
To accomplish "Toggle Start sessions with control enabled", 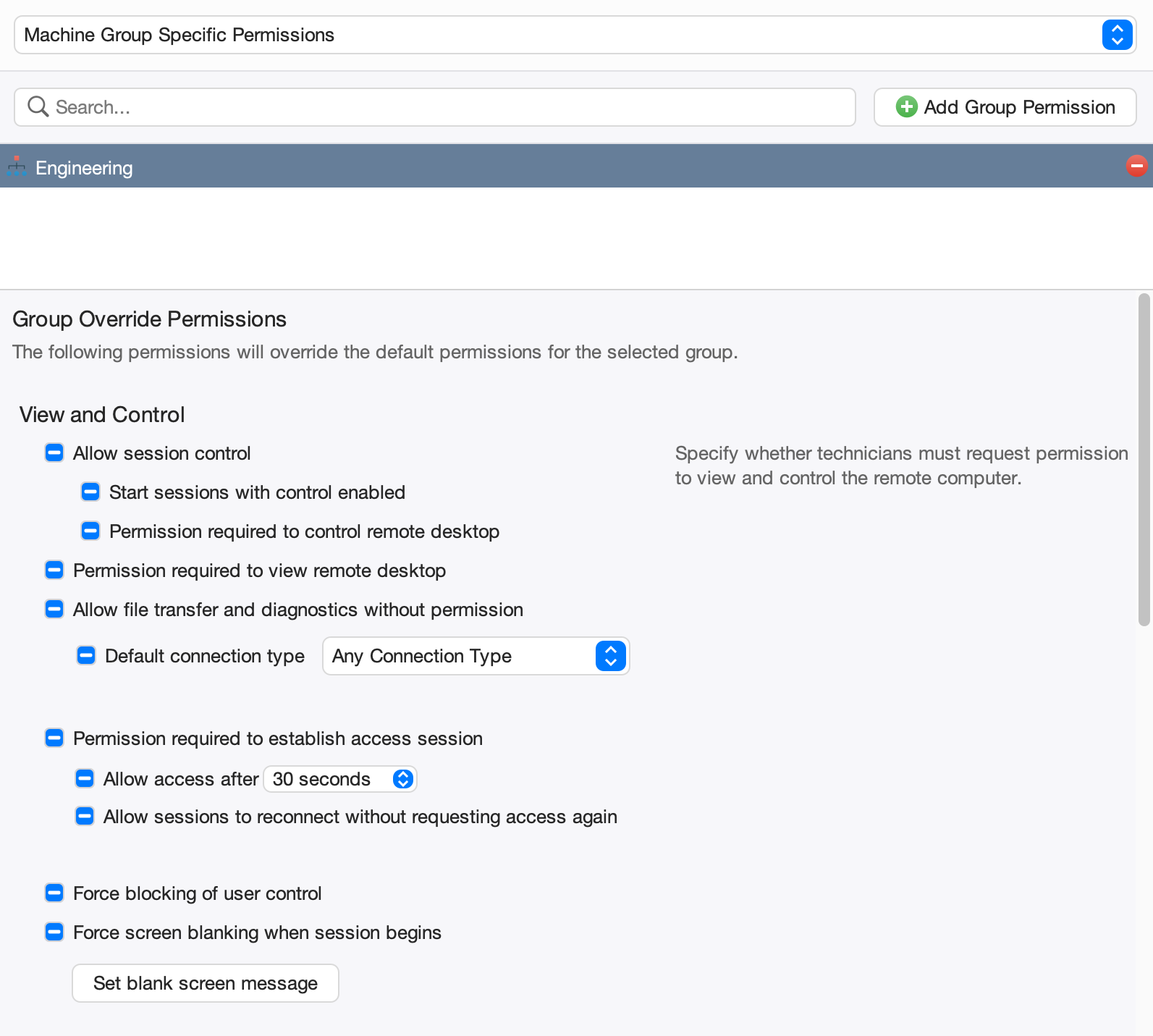I will tap(90, 492).
